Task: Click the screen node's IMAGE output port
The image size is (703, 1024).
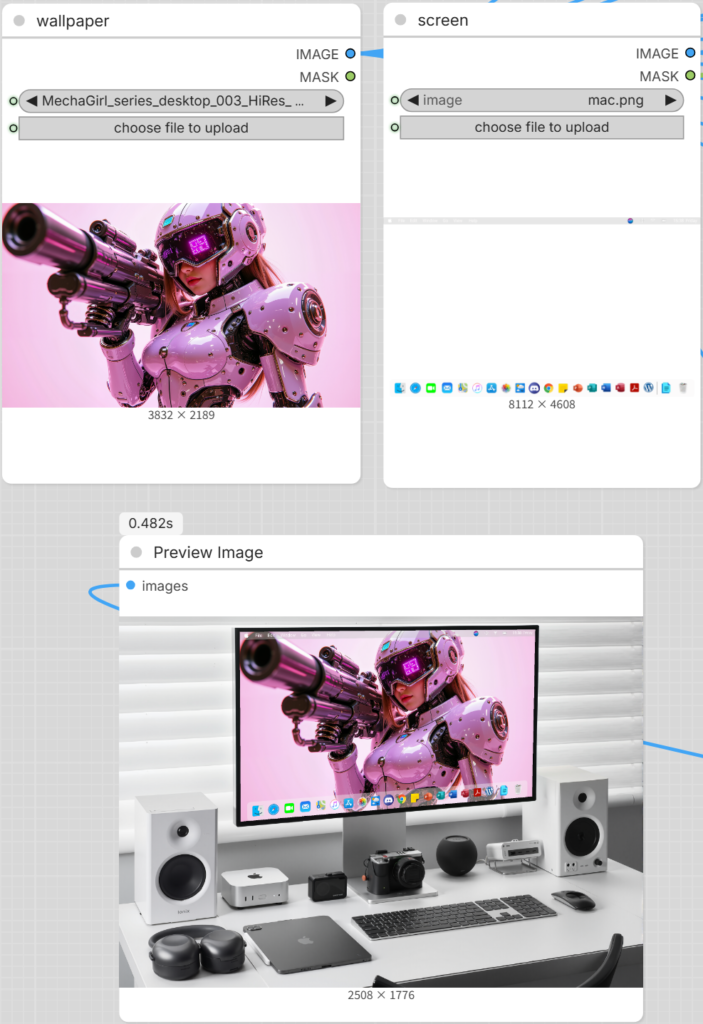Action: [x=690, y=53]
